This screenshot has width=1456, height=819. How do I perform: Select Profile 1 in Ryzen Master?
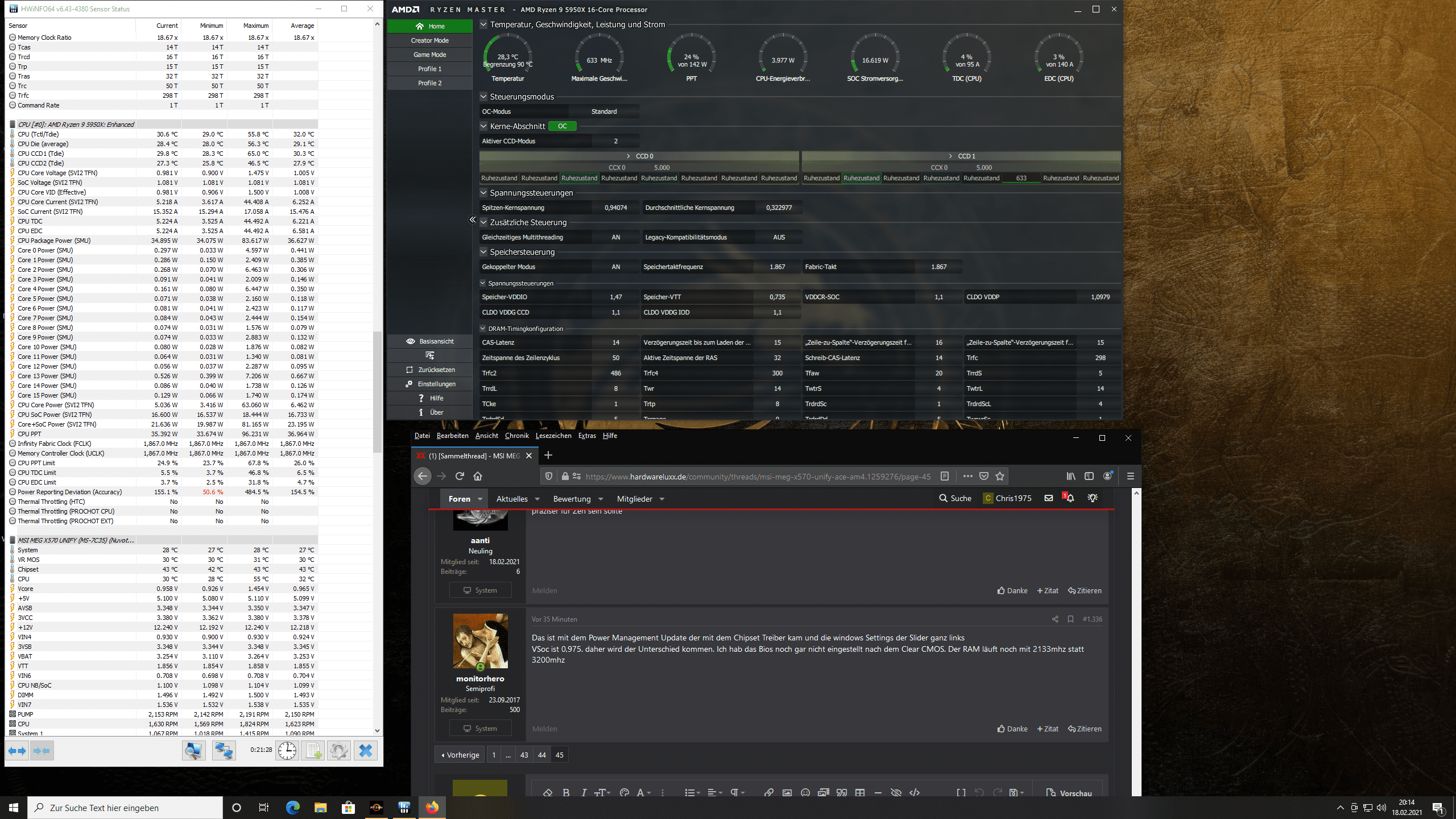tap(429, 69)
